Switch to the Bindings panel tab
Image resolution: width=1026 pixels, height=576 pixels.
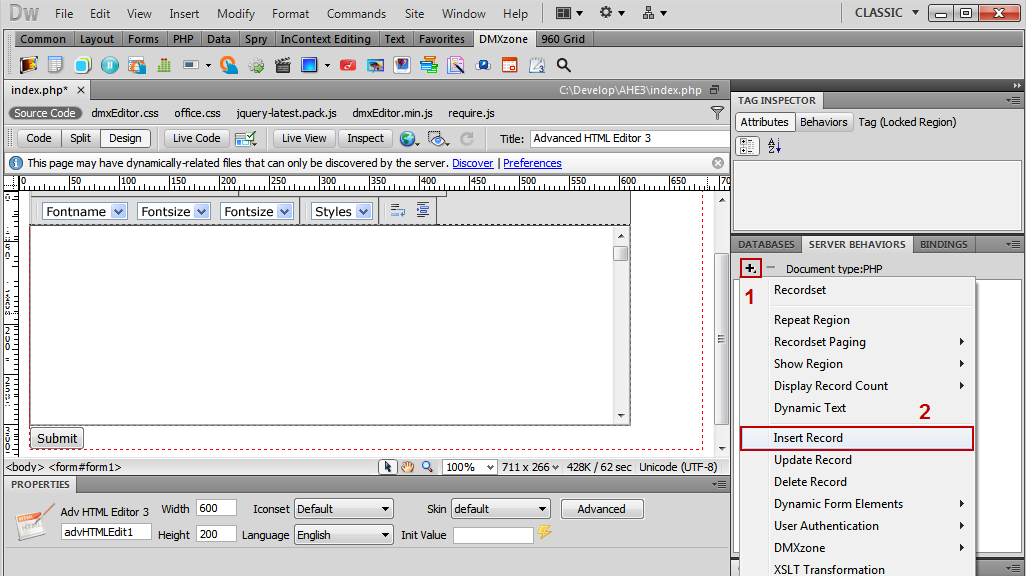point(944,244)
